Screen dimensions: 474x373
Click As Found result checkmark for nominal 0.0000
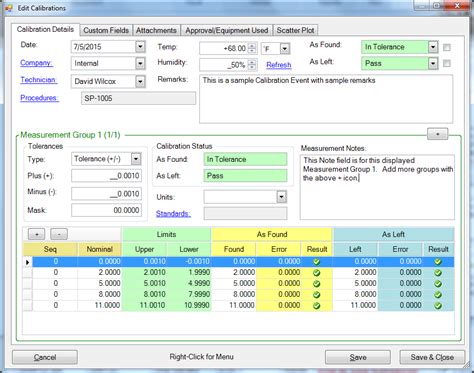[x=317, y=262]
